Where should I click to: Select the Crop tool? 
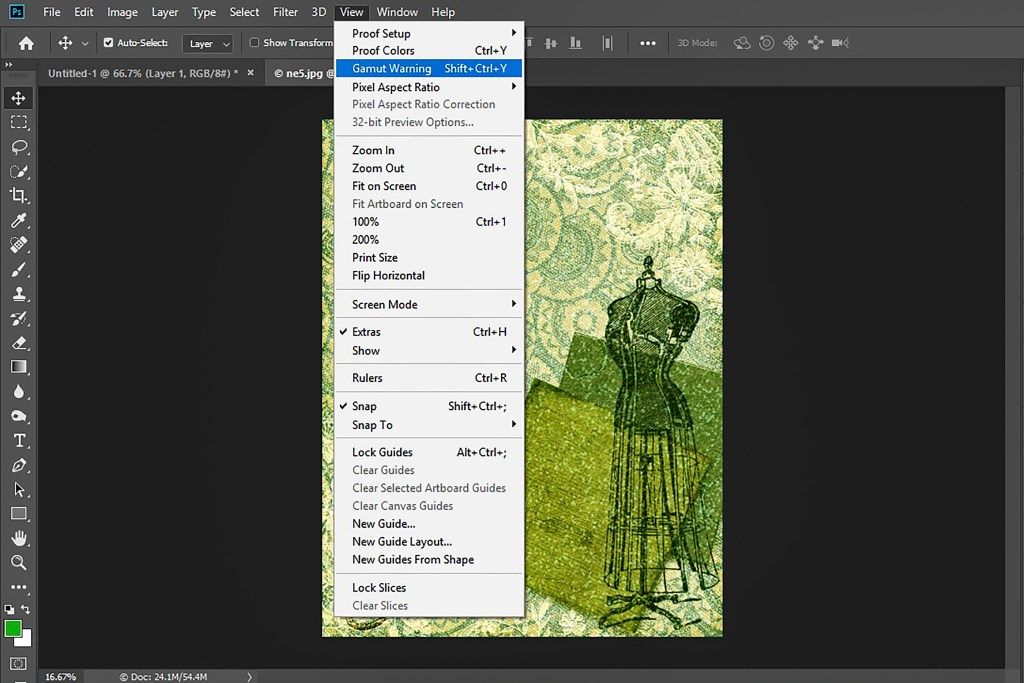[18, 196]
